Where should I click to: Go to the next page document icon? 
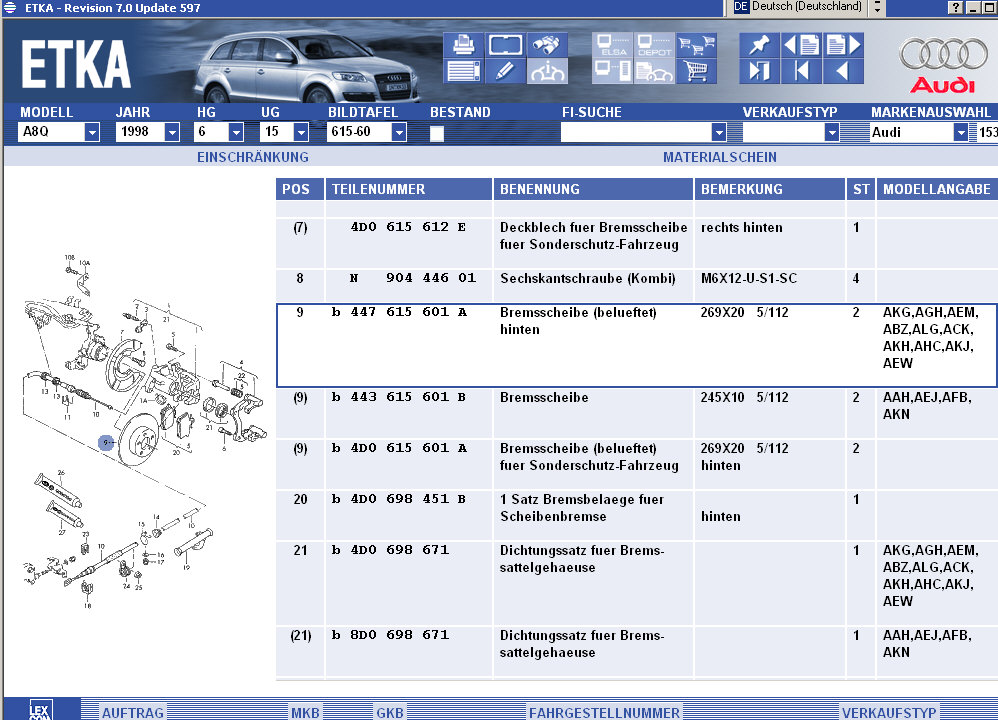(x=843, y=45)
